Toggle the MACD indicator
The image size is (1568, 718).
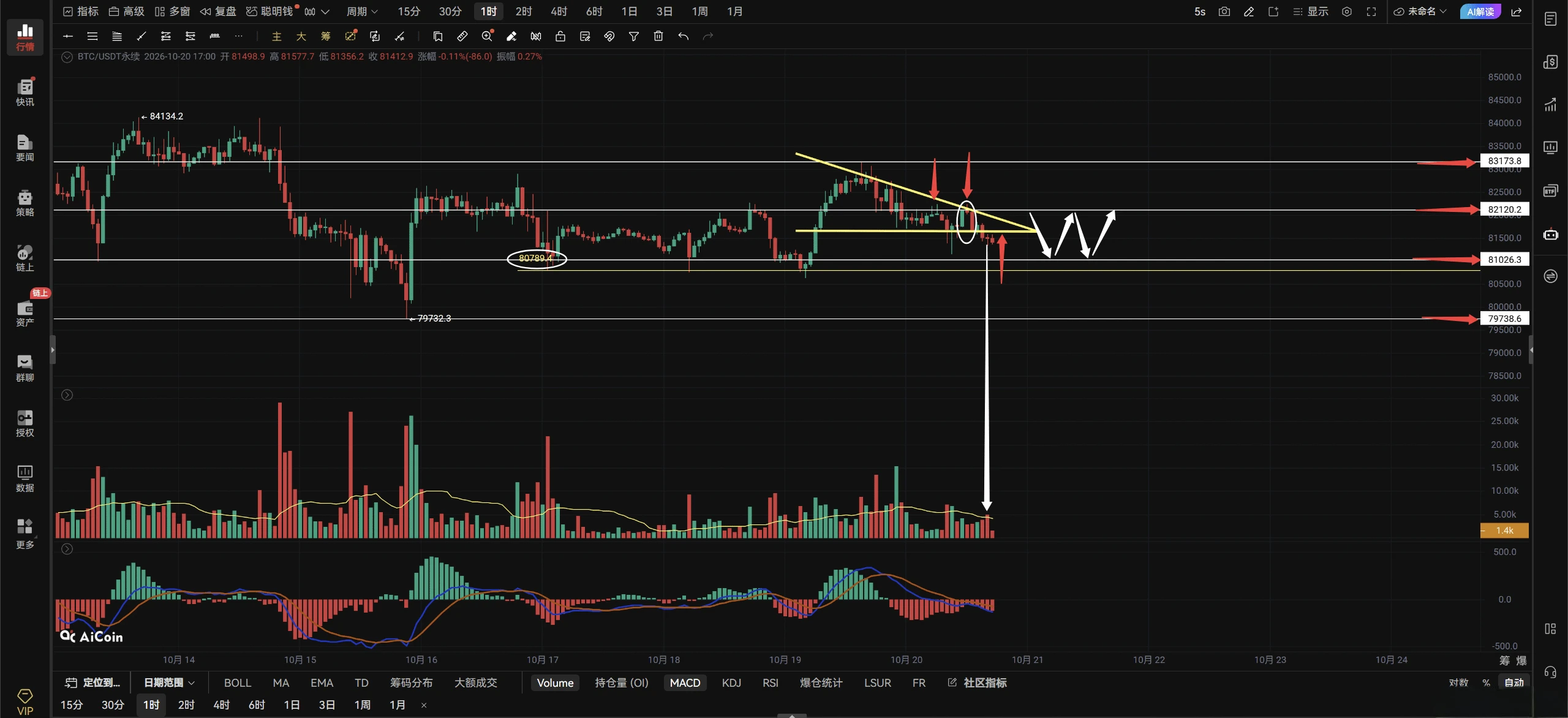click(x=685, y=682)
